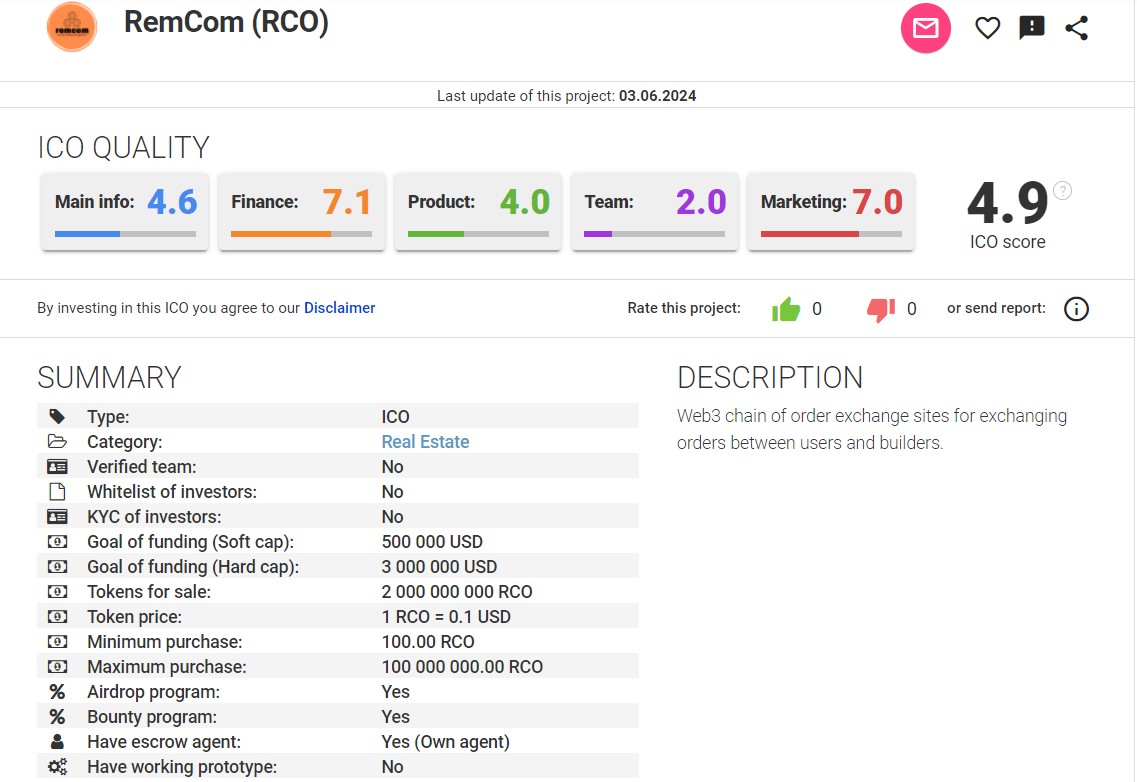Click the send report info icon

click(1076, 309)
